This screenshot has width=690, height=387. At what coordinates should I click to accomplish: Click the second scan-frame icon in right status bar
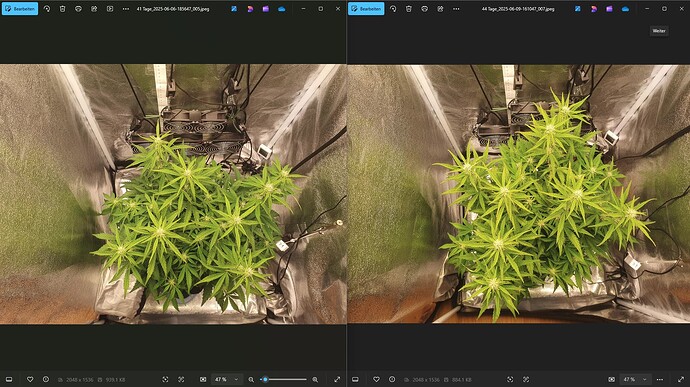coord(526,379)
